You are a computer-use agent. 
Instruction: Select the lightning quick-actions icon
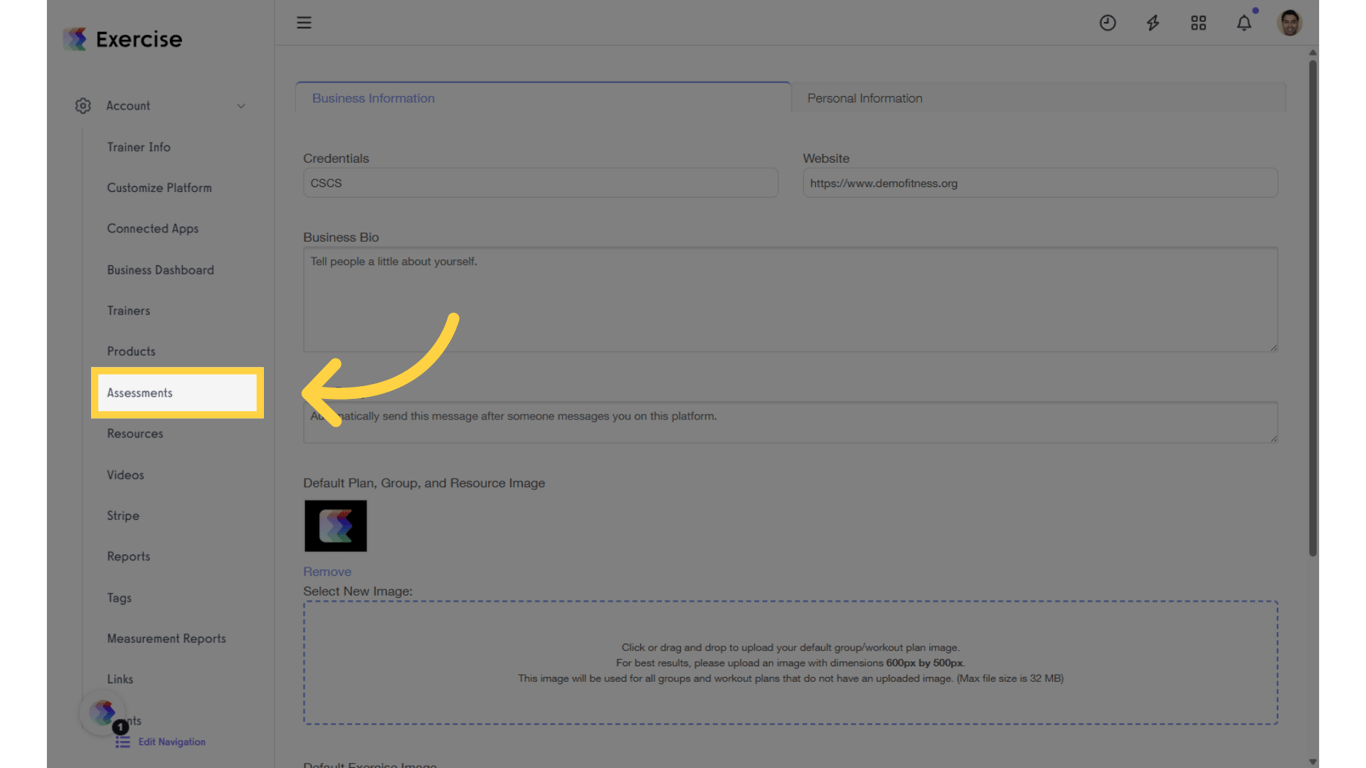[x=1152, y=22]
